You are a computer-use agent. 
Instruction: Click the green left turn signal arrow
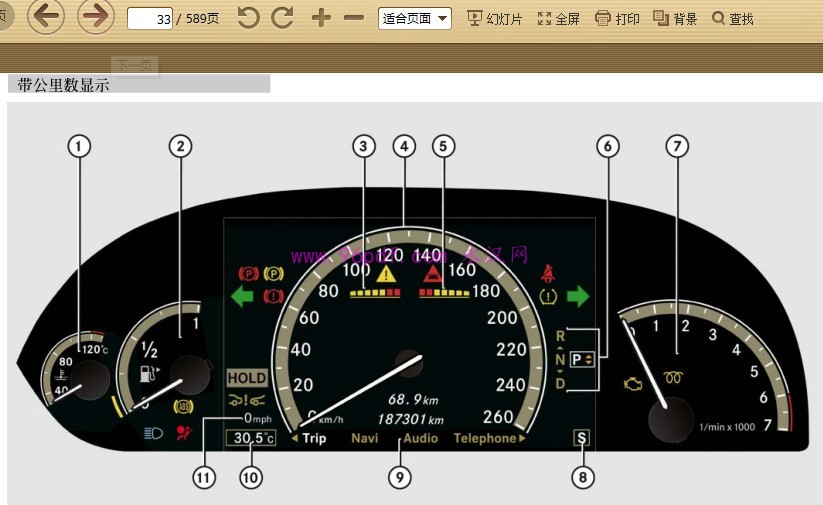[x=242, y=297]
